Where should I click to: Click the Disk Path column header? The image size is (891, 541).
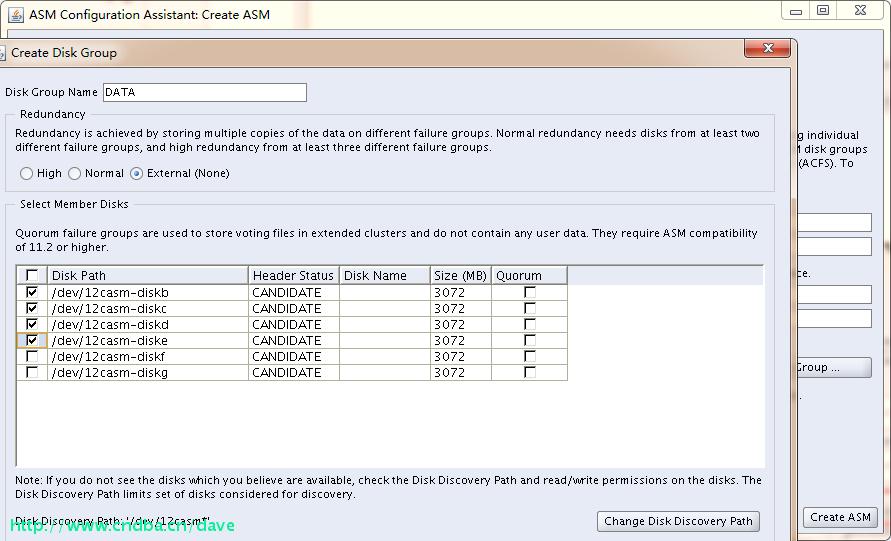[x=148, y=276]
